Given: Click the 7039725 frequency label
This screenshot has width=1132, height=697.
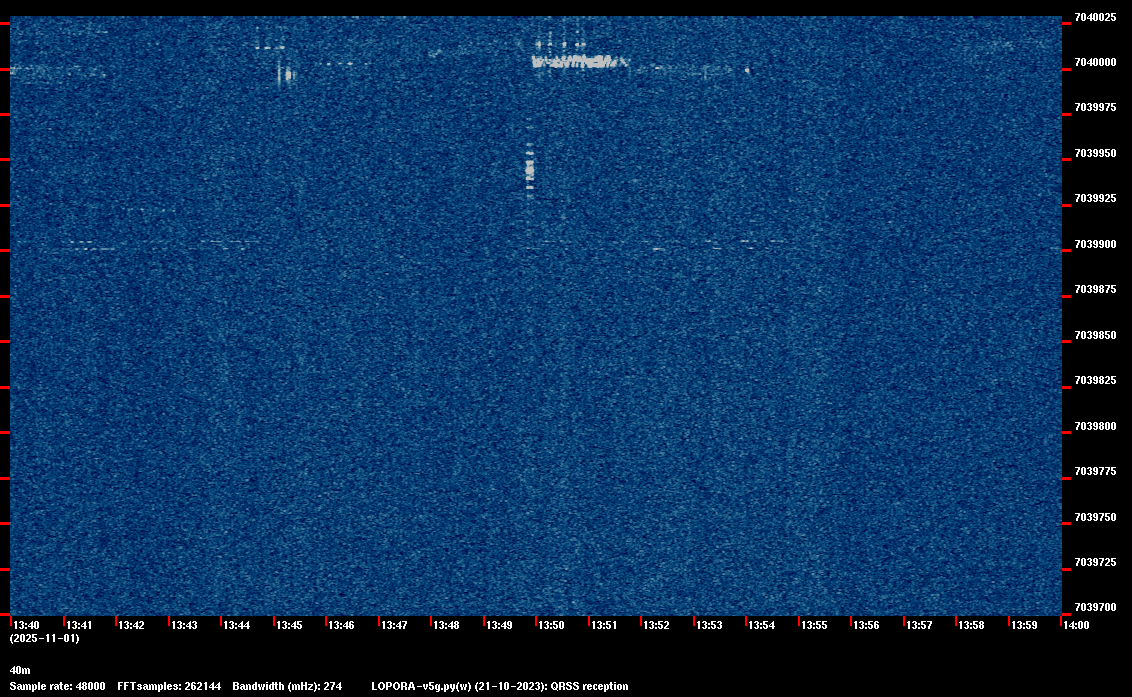Looking at the screenshot, I should pyautogui.click(x=1095, y=563).
